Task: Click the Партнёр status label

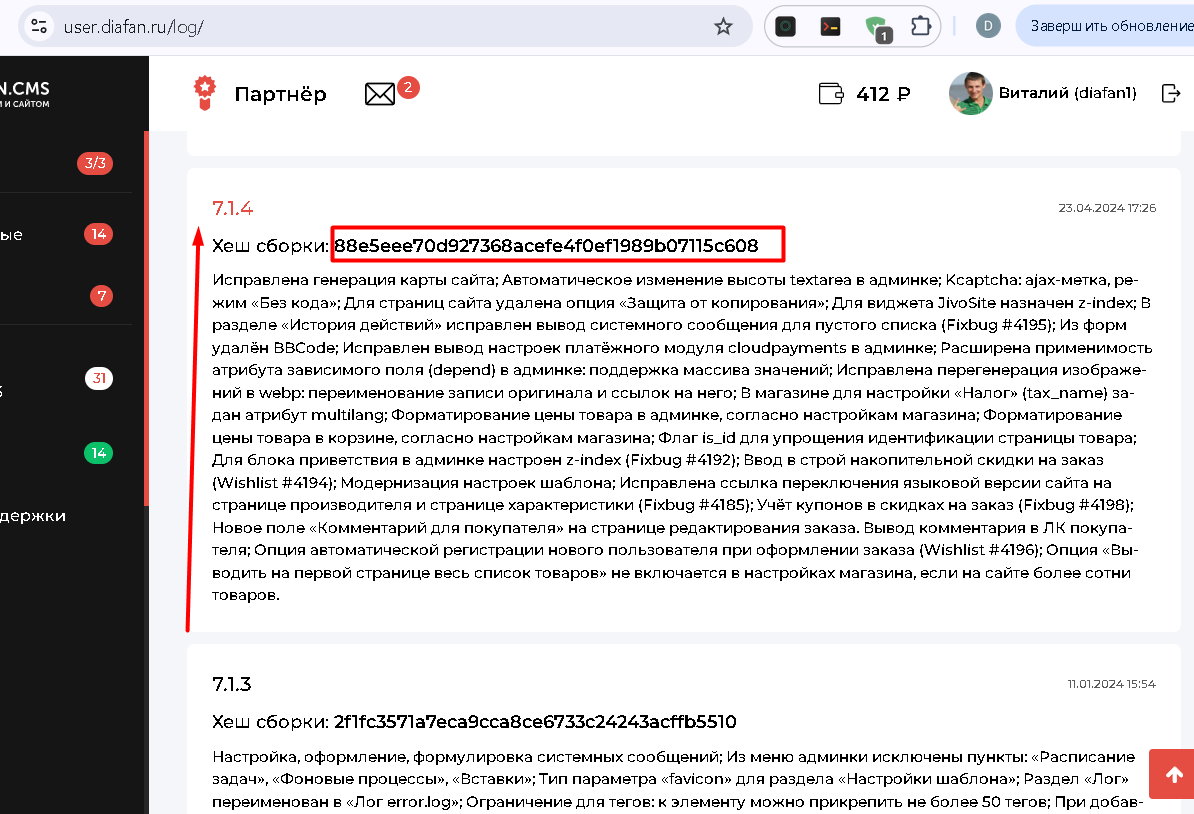Action: [x=280, y=94]
